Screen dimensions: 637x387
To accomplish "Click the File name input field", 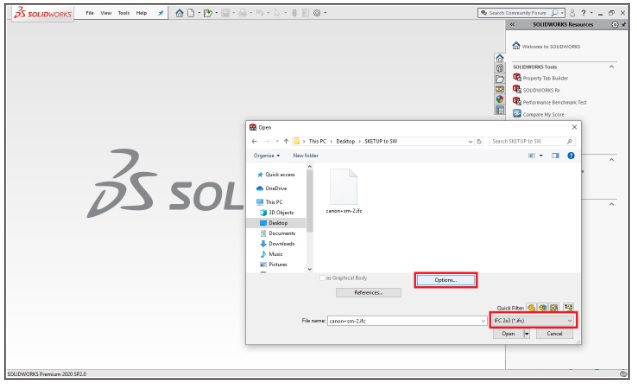I will click(x=404, y=321).
